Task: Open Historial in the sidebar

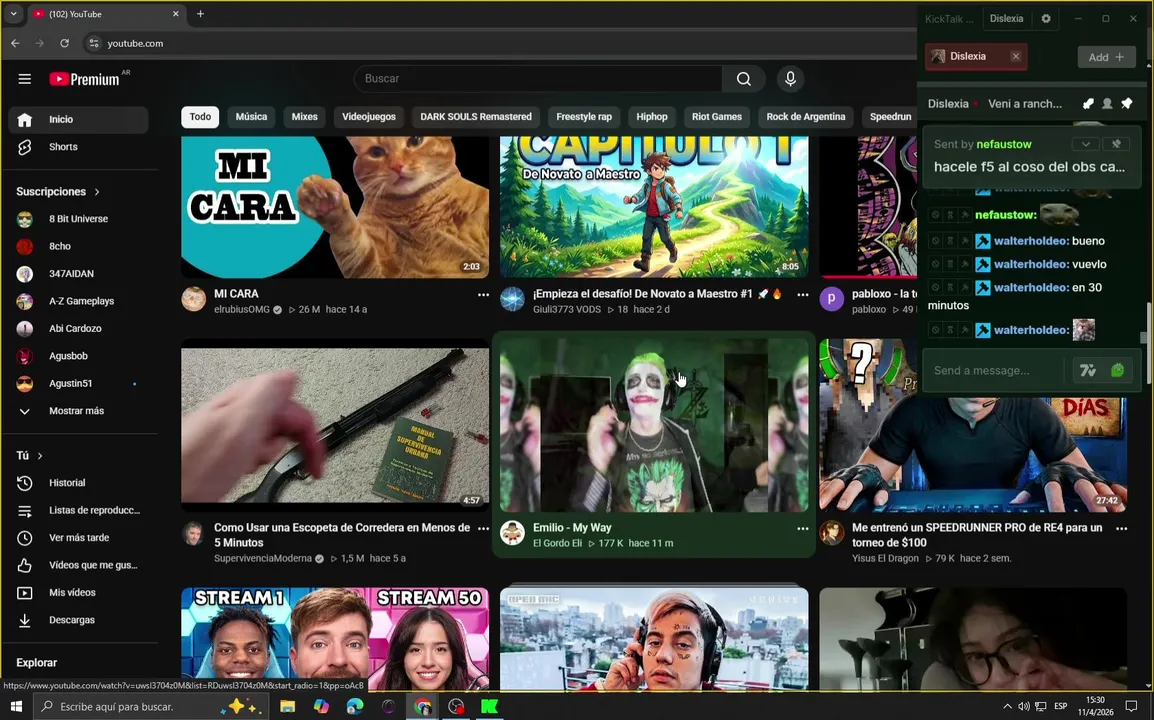Action: tap(78, 483)
